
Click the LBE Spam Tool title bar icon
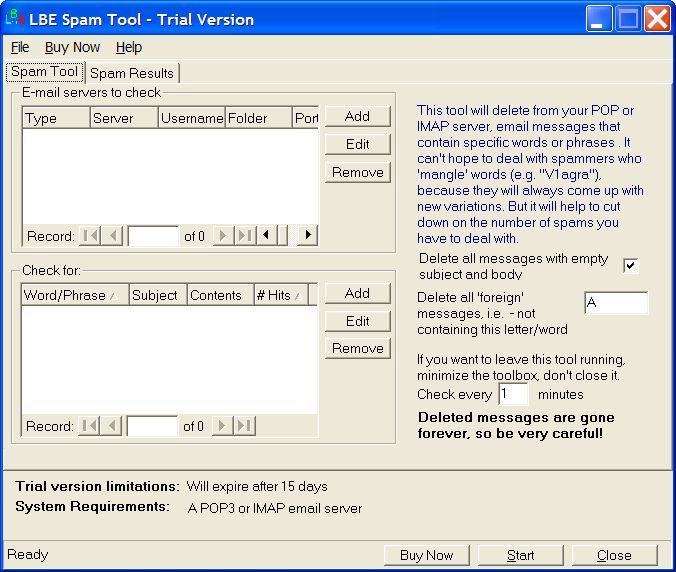pyautogui.click(x=14, y=19)
